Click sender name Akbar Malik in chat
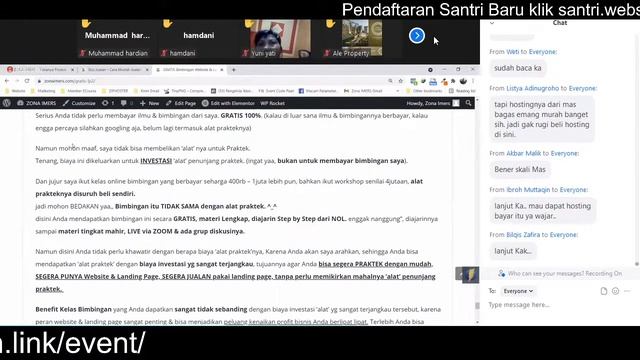Image resolution: width=640 pixels, height=360 pixels. click(523, 153)
